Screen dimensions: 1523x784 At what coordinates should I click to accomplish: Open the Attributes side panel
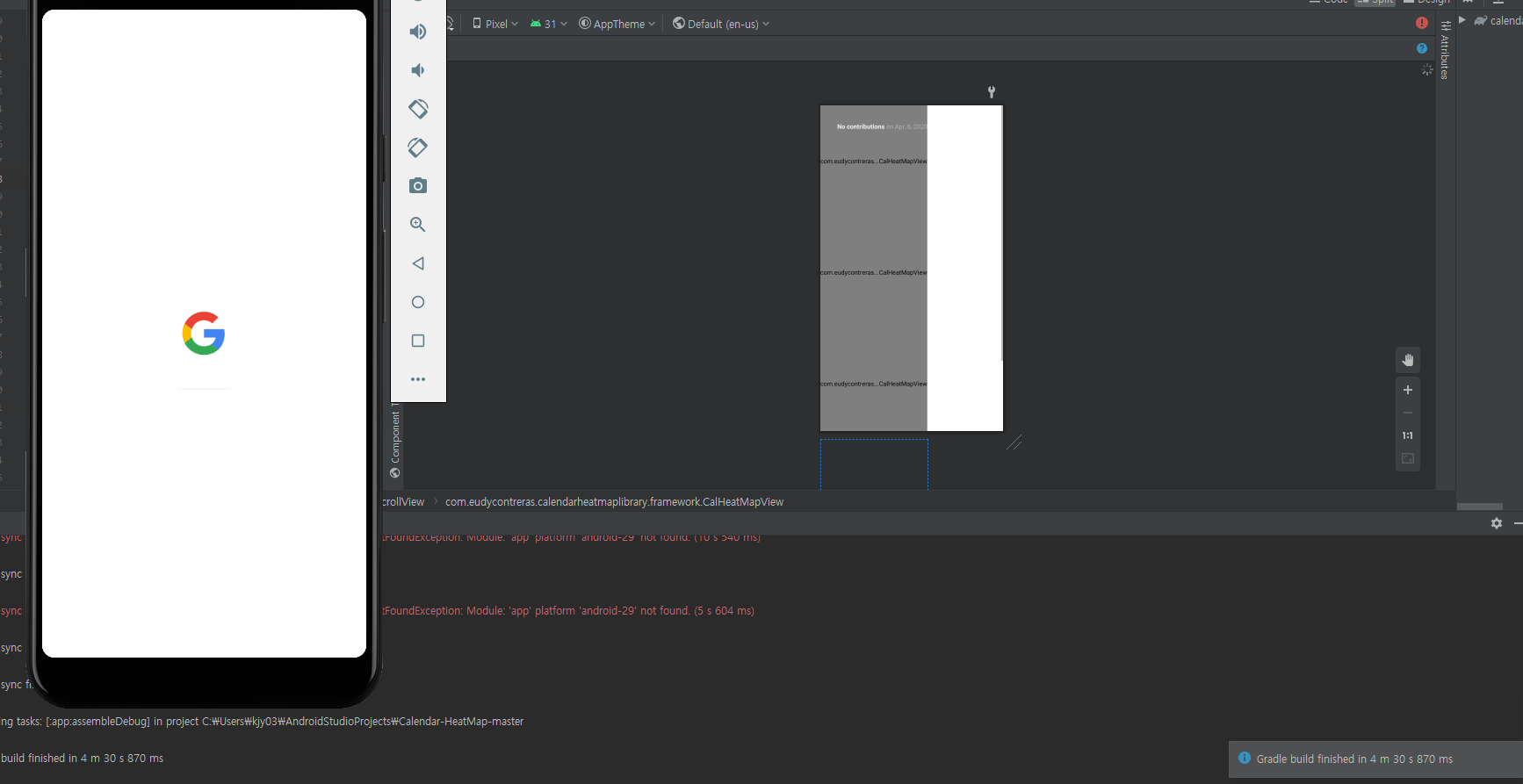point(1445,50)
